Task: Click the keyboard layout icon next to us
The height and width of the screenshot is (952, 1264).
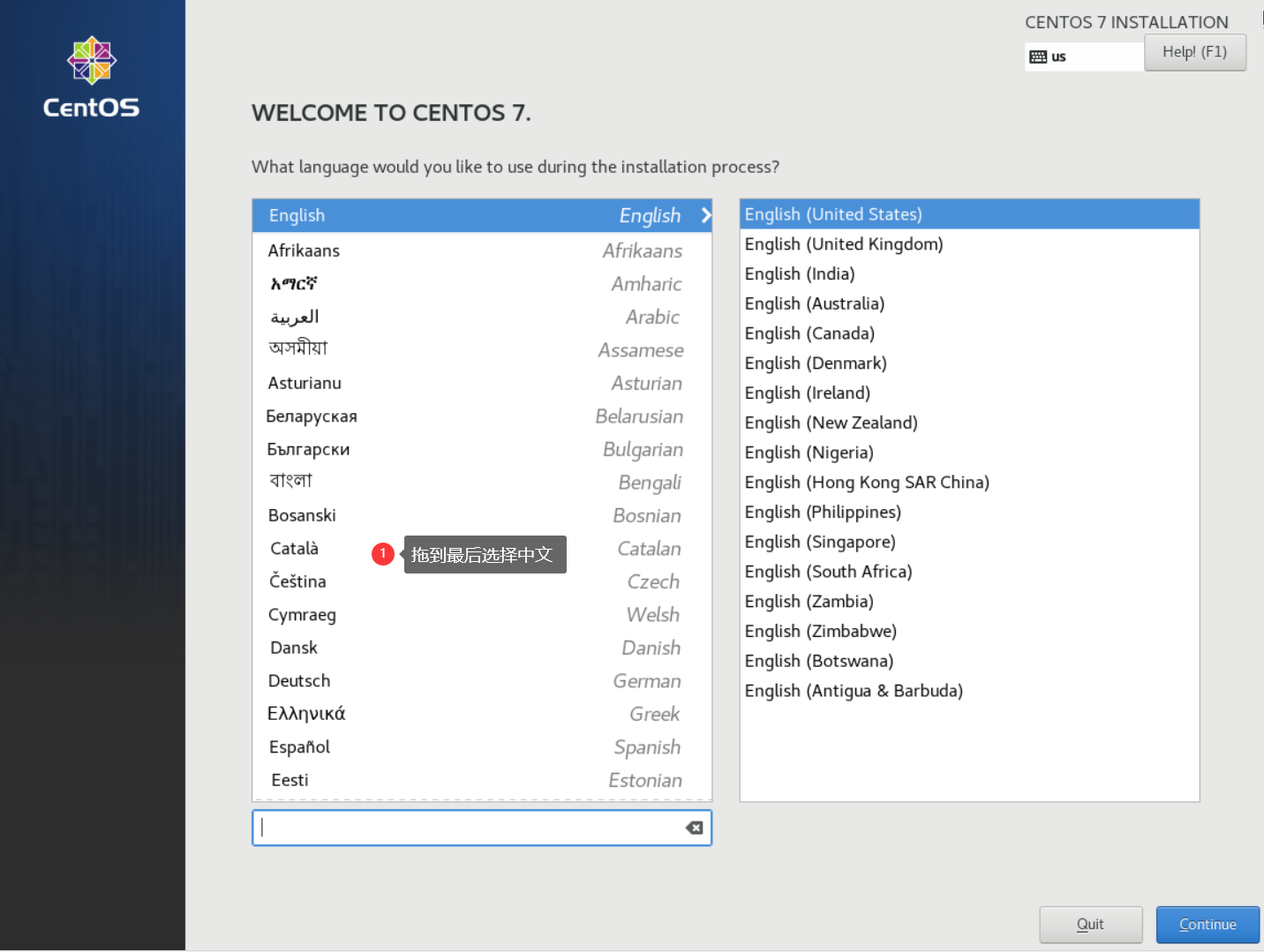Action: [x=1038, y=56]
